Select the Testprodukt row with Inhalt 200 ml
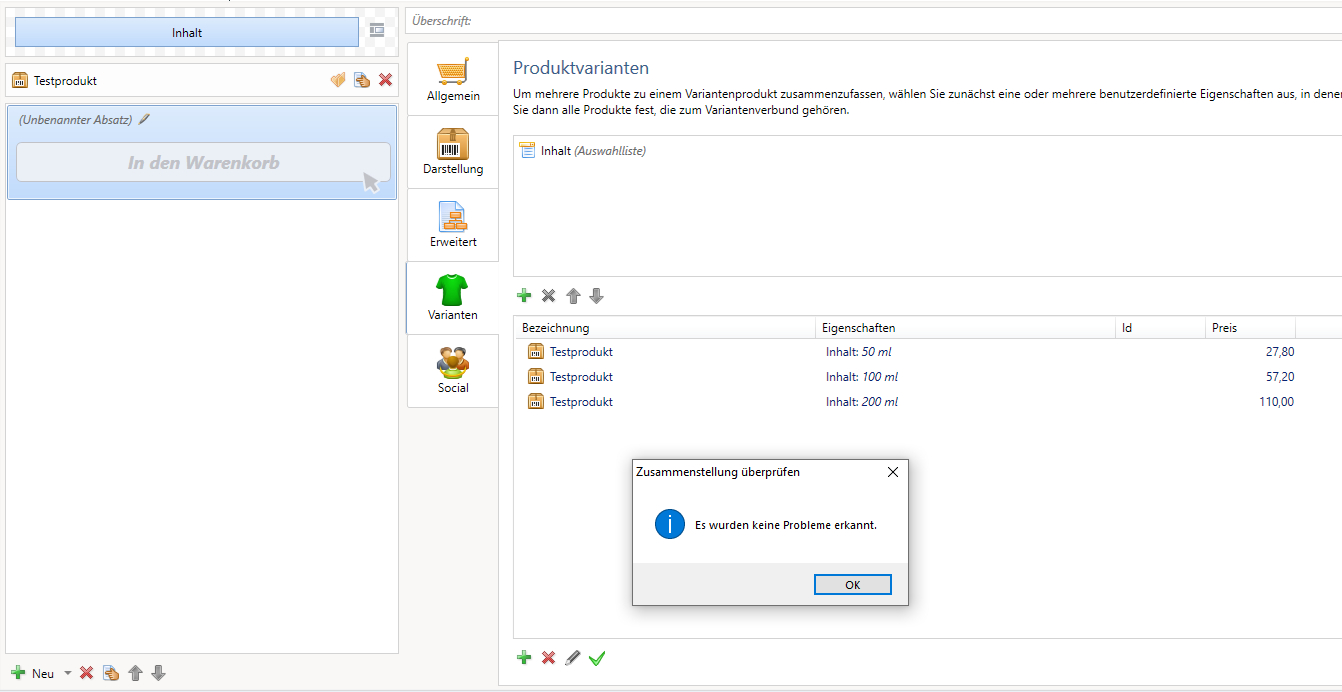Viewport: 1342px width, 692px height. (x=928, y=402)
